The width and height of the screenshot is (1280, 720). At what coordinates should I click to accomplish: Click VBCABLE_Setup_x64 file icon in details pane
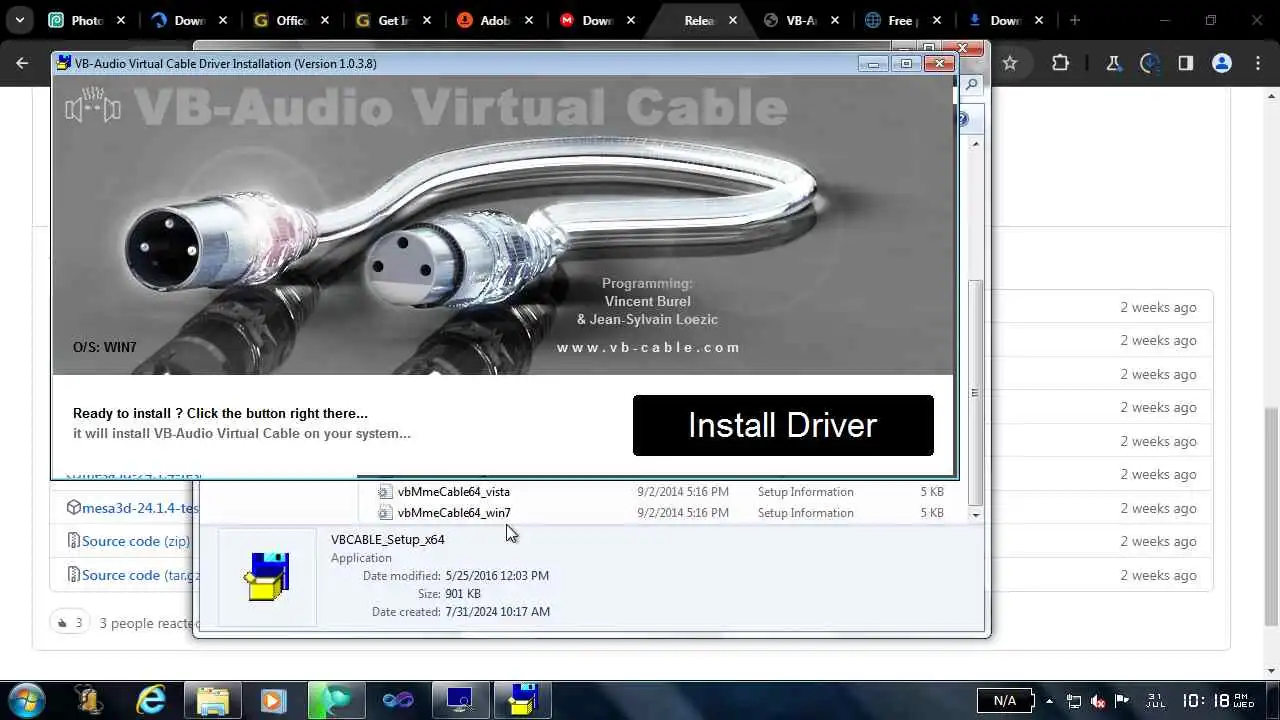pos(267,577)
